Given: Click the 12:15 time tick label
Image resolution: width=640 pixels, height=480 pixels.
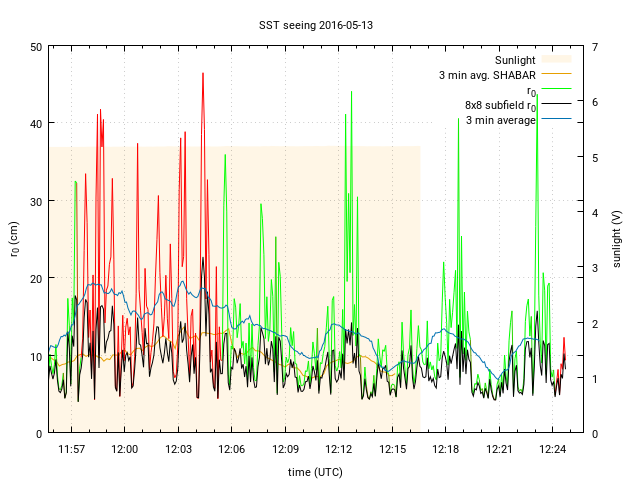Looking at the screenshot, I should pyautogui.click(x=392, y=449).
